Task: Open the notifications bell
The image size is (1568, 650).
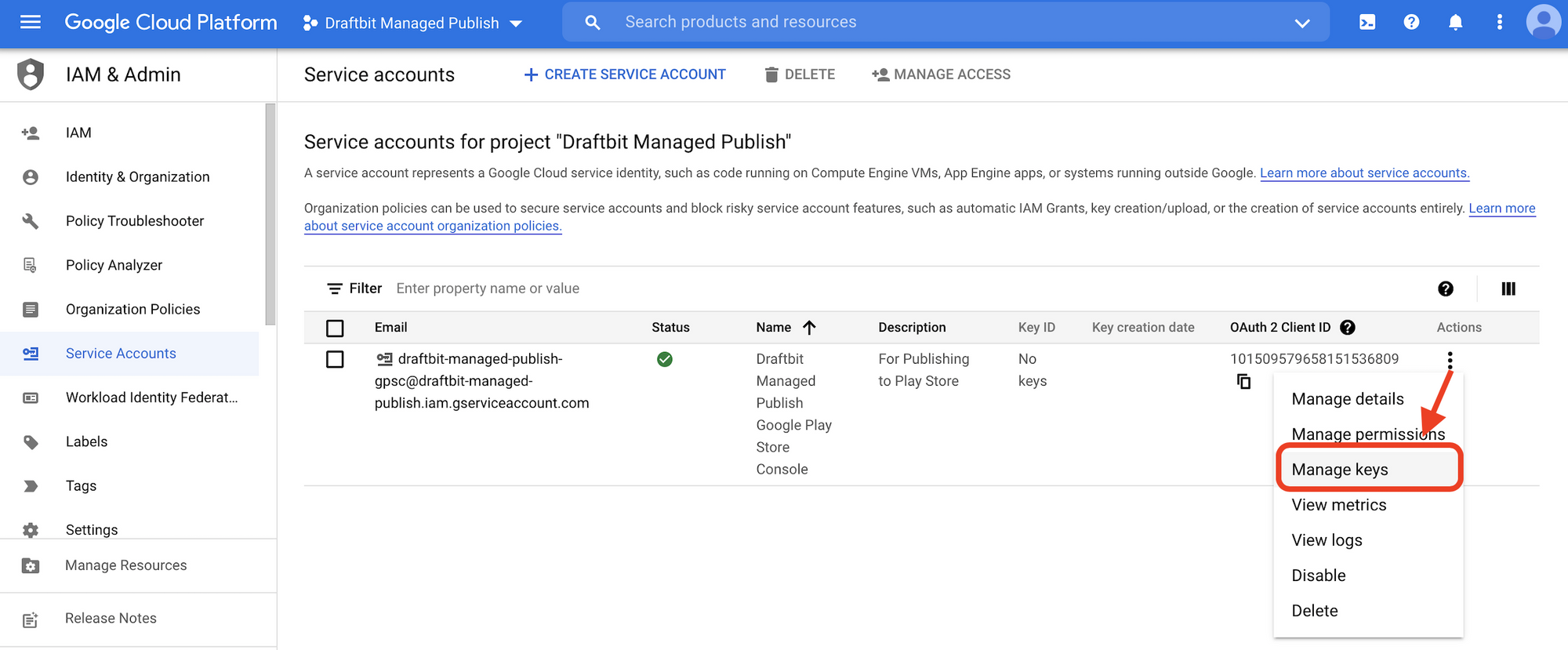Action: tap(1455, 22)
